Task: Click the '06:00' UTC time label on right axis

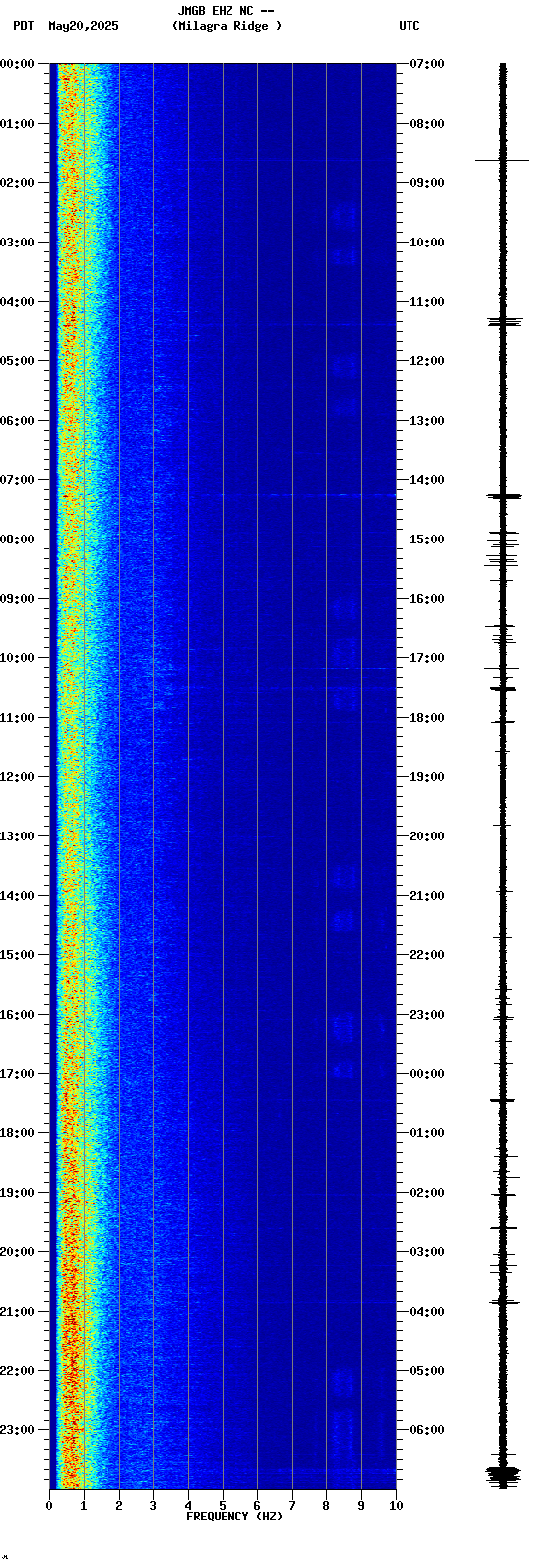Action: click(427, 1430)
